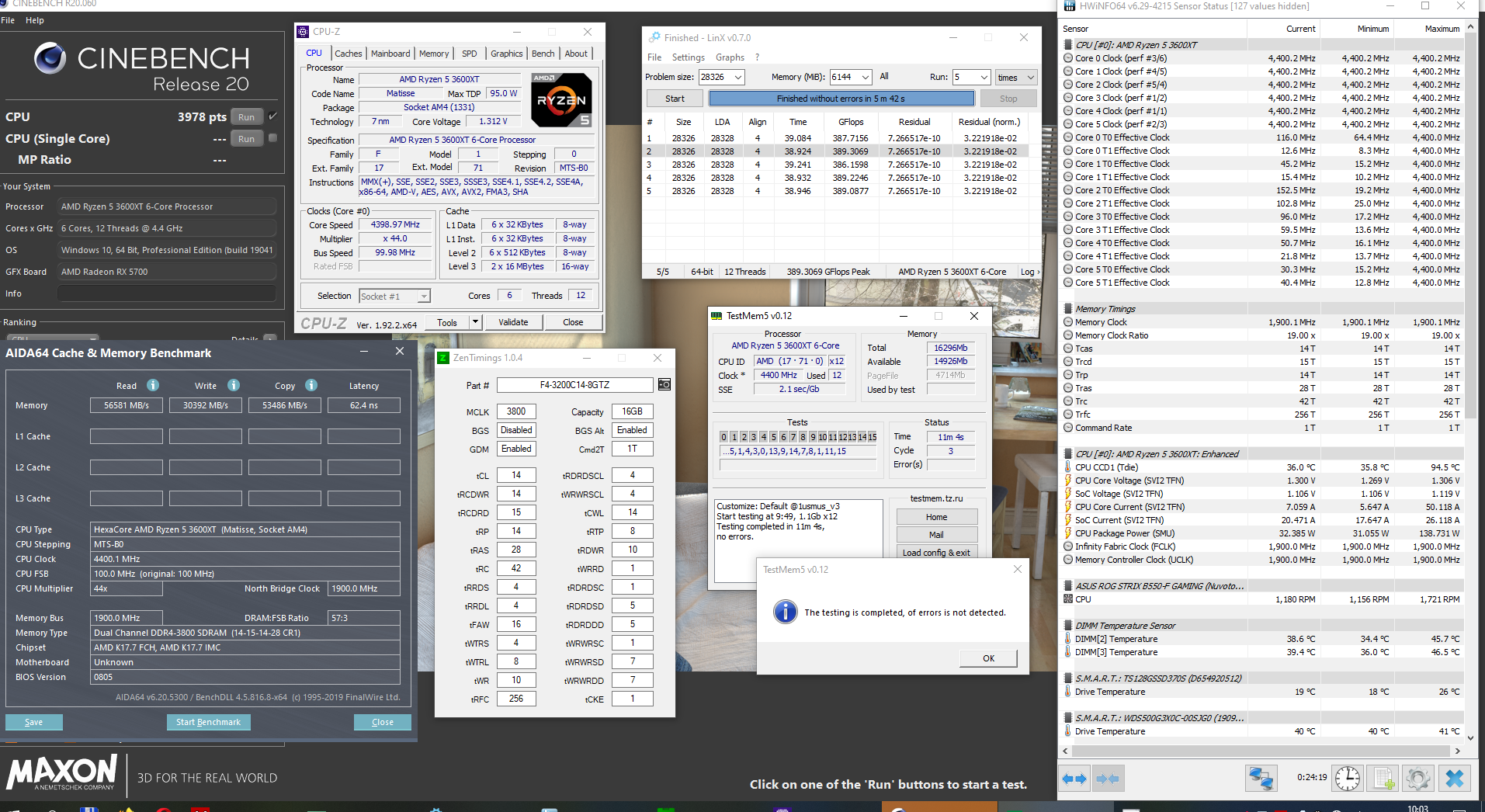Click Load config & exit in TestMem5
Image resolution: width=1485 pixels, height=812 pixels.
tap(936, 553)
